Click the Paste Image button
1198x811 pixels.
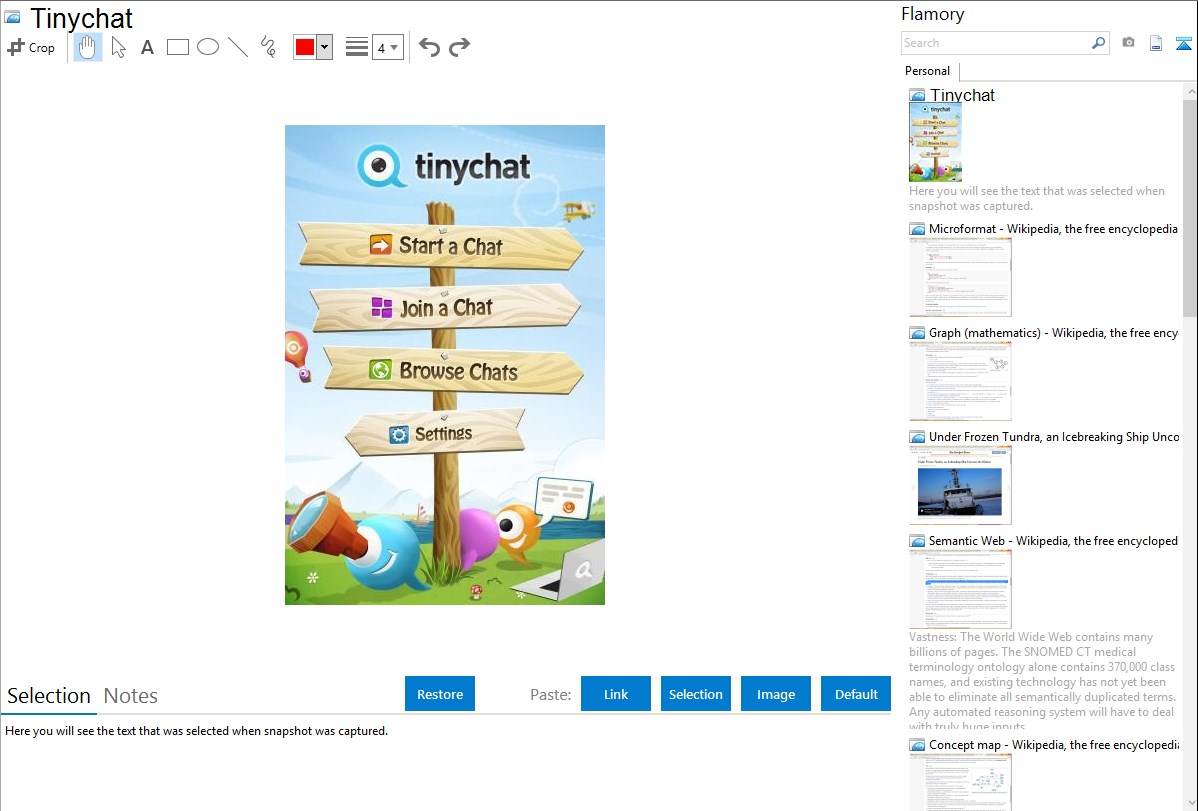(x=776, y=694)
